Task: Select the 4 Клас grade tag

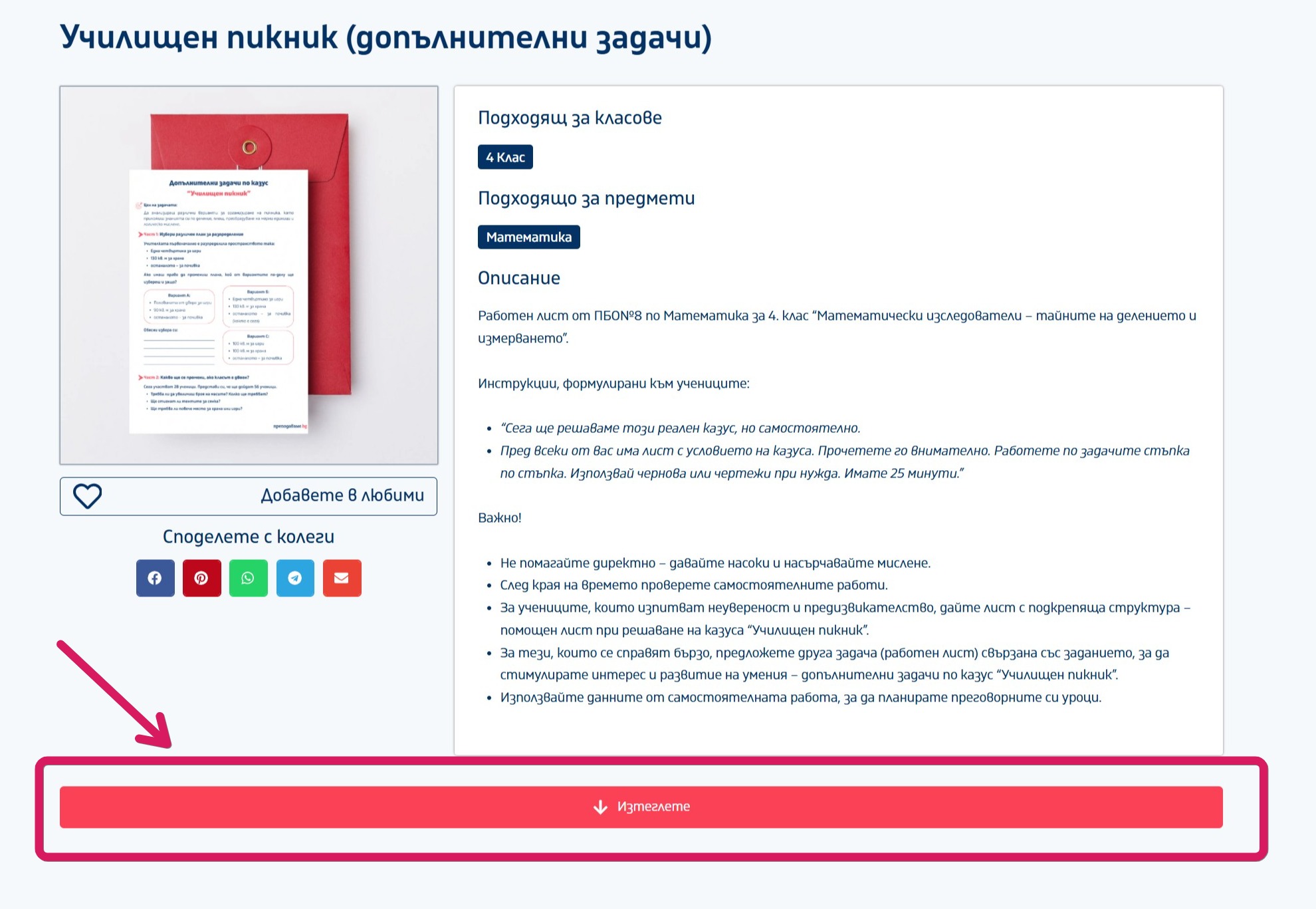Action: click(505, 158)
